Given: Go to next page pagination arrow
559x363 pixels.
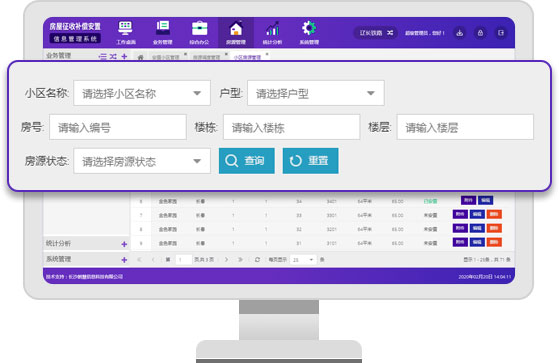Looking at the screenshot, I should (226, 260).
